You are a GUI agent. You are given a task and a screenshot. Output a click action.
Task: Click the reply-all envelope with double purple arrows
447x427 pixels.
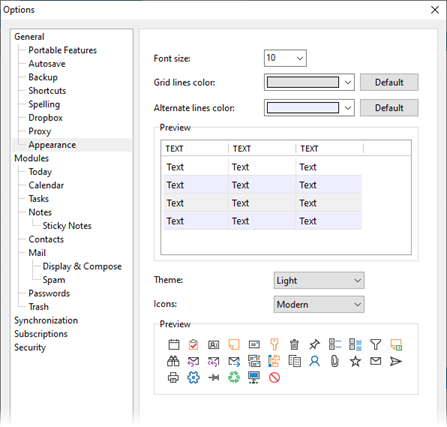pyautogui.click(x=214, y=361)
